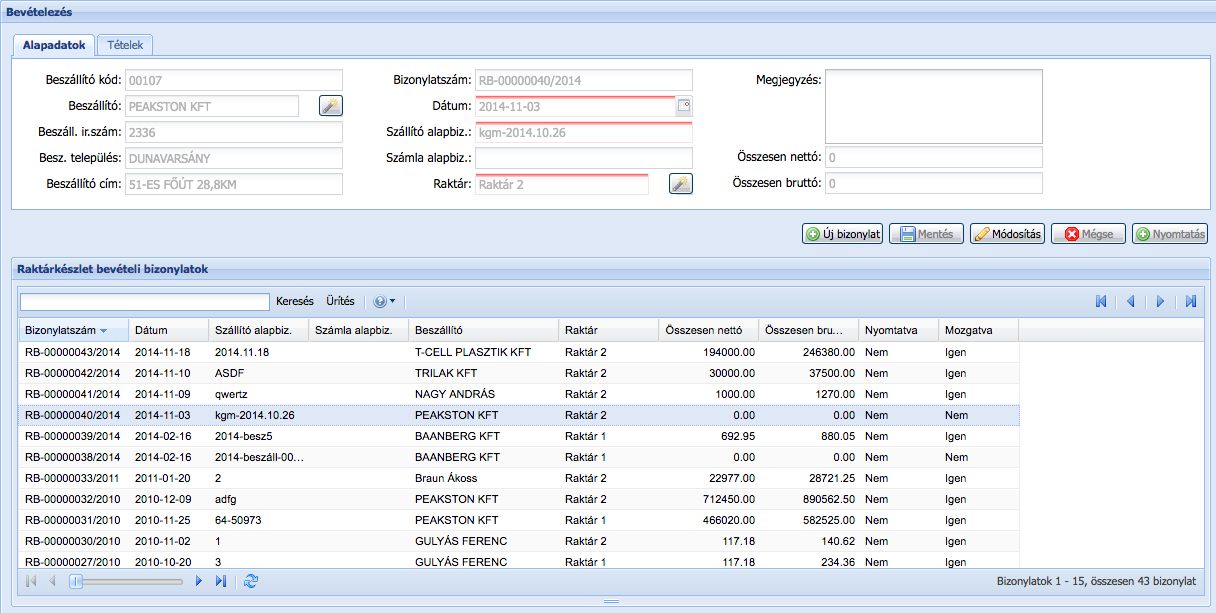Image resolution: width=1216 pixels, height=613 pixels.
Task: Go to last page using top pager
Action: [1191, 301]
